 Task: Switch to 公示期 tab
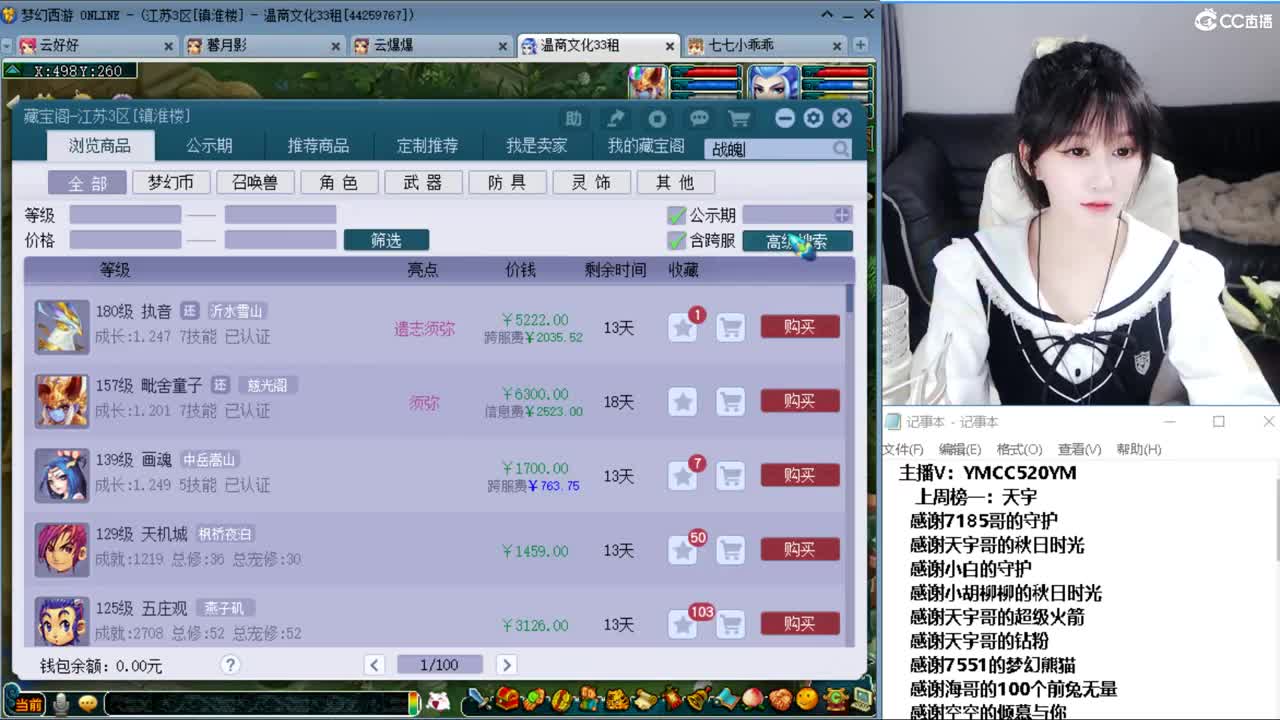tap(209, 146)
